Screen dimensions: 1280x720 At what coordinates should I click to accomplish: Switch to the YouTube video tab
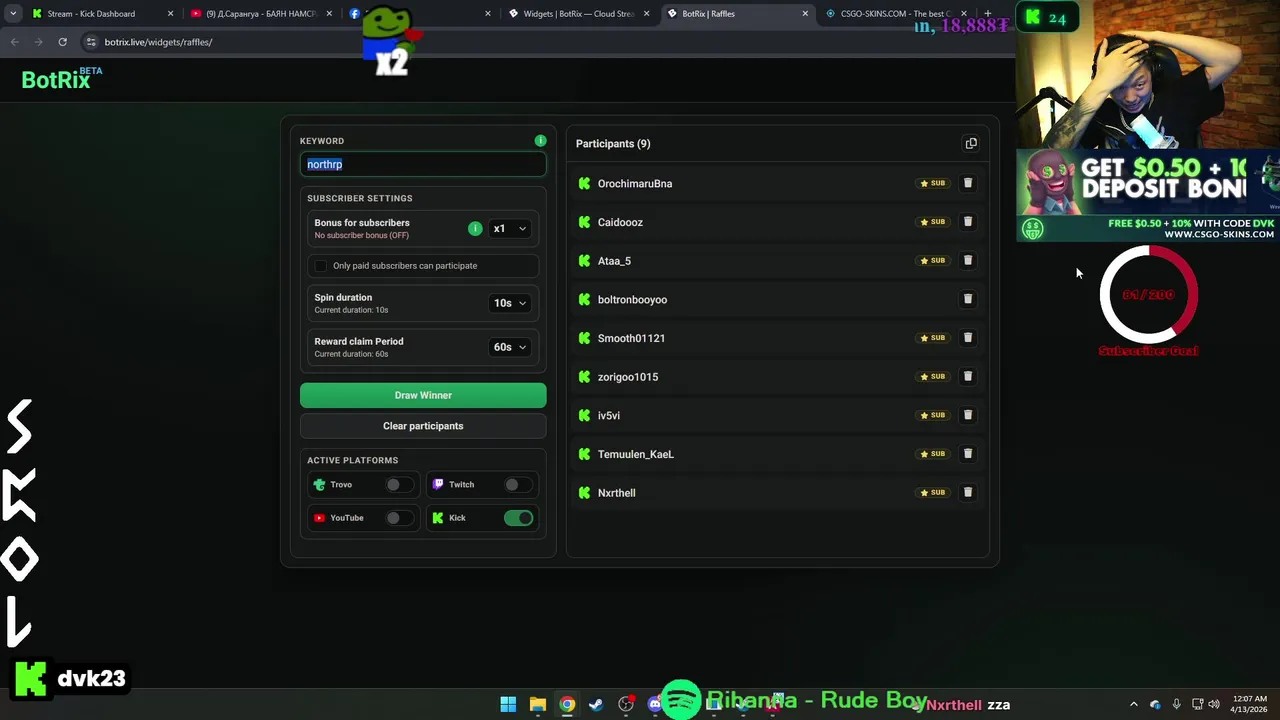point(262,14)
